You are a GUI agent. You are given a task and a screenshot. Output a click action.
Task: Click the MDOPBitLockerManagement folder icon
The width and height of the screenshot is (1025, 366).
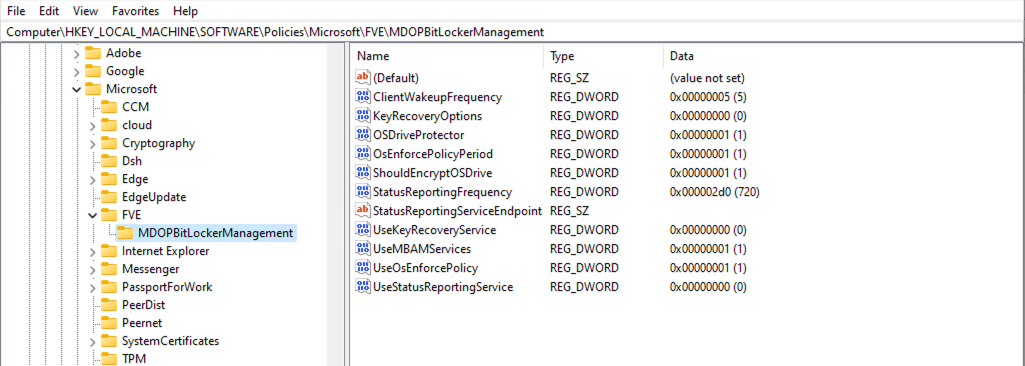(x=125, y=233)
